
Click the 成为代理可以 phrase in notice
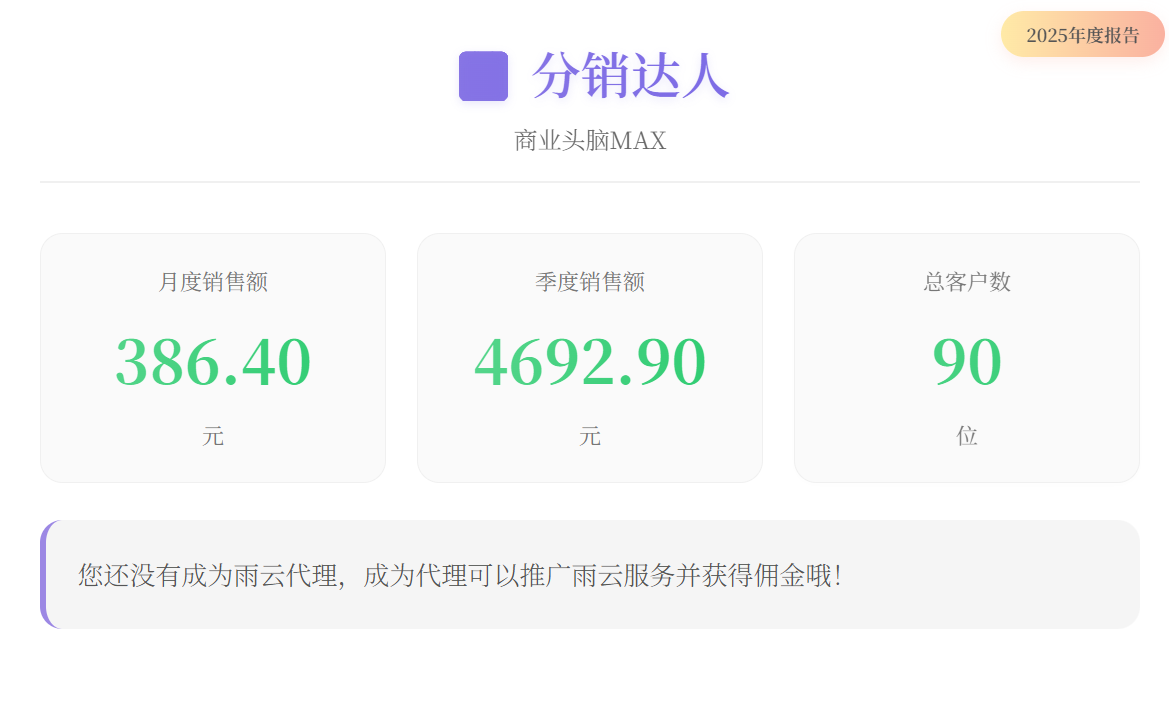coord(440,576)
